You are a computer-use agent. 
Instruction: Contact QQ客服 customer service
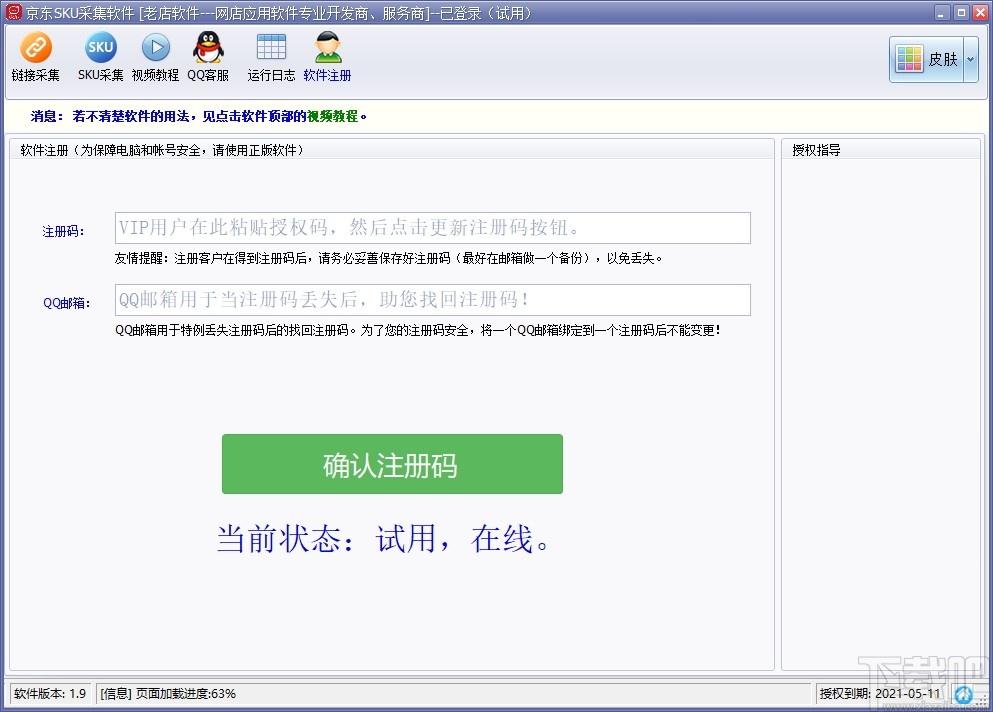(x=208, y=57)
